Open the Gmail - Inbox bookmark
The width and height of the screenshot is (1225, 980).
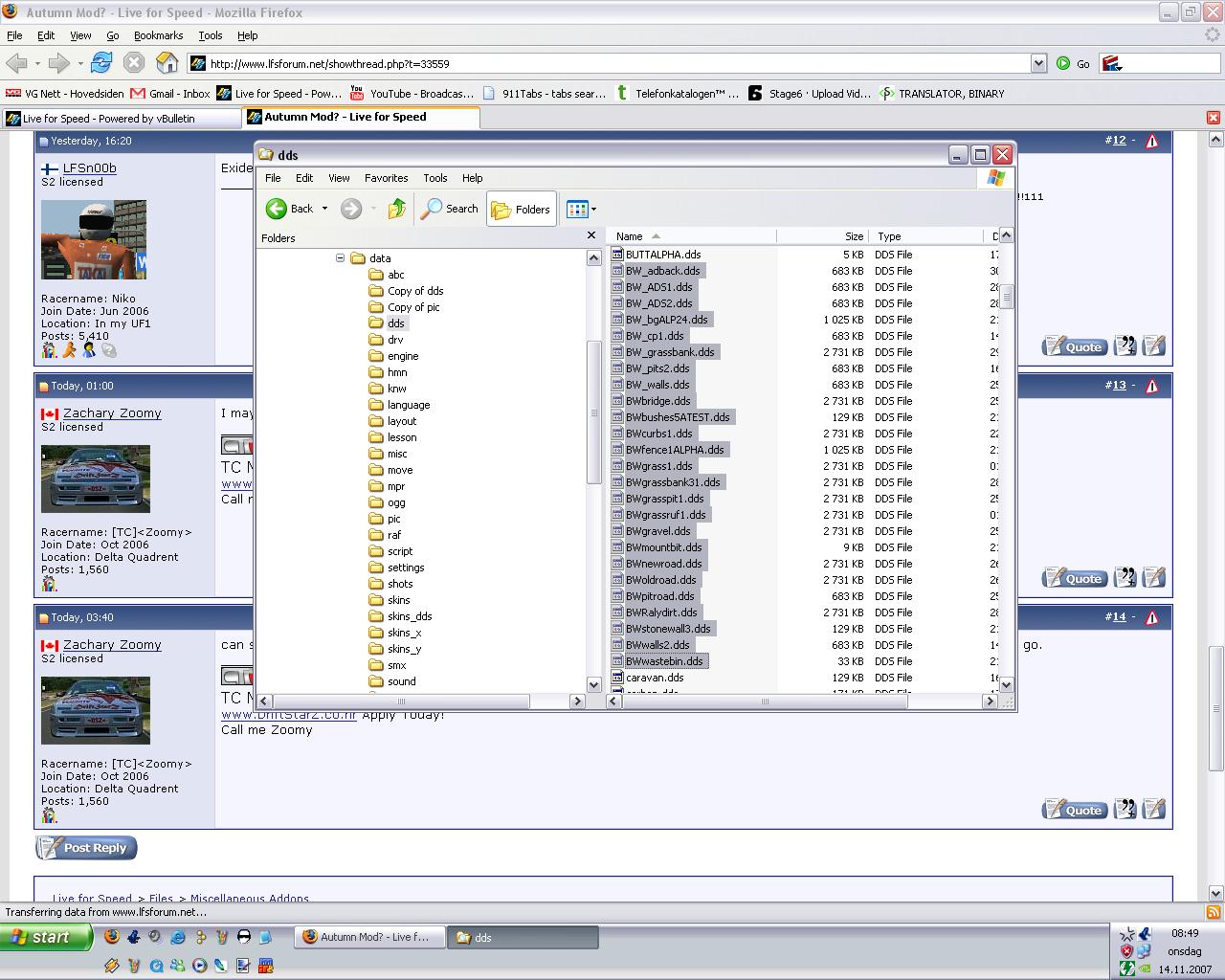[x=170, y=94]
